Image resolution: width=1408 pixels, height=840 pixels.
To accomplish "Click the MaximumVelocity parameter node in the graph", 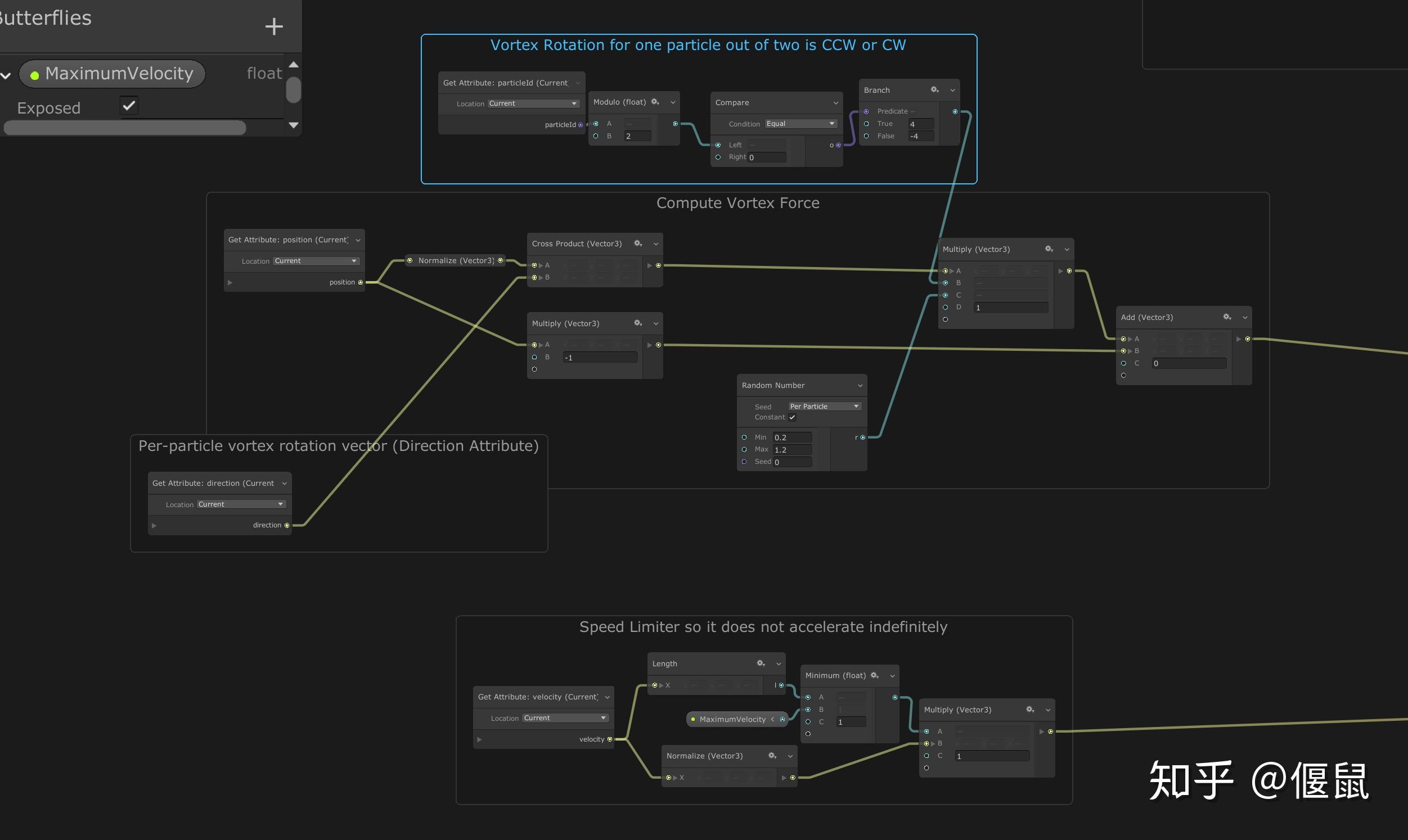I will tap(732, 720).
